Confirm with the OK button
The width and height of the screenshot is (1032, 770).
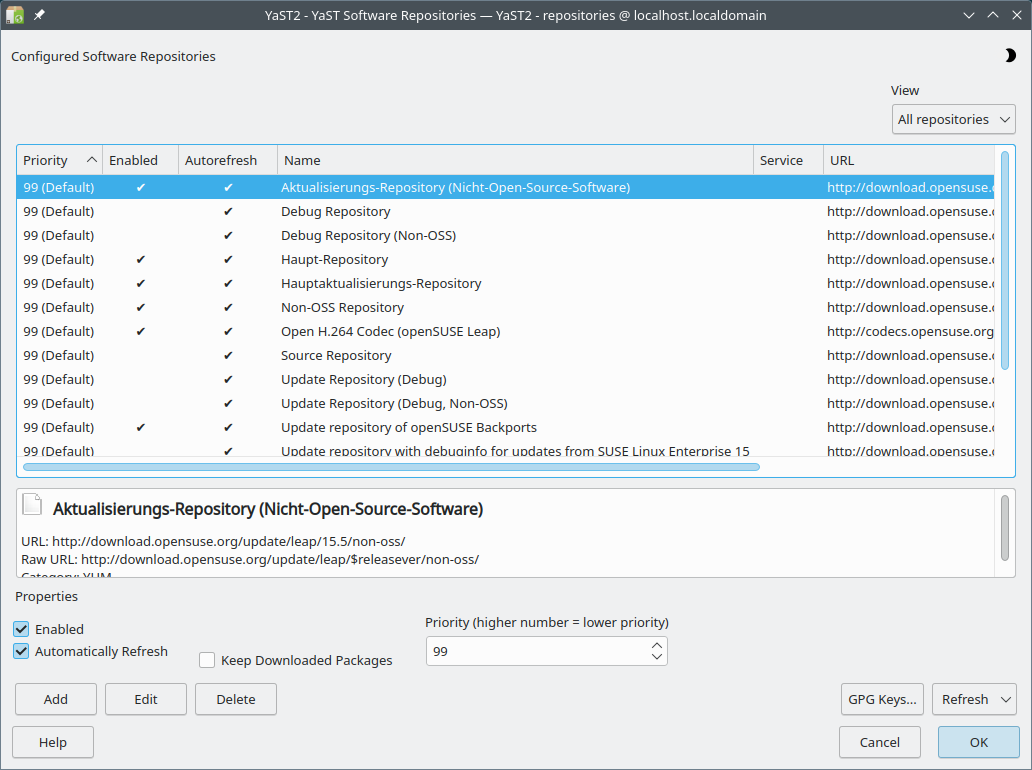(x=979, y=742)
